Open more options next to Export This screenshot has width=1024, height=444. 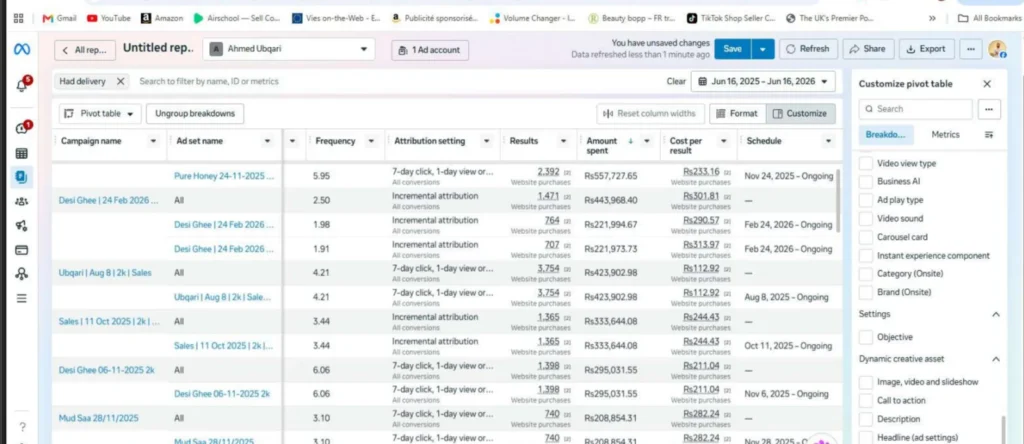tap(971, 49)
